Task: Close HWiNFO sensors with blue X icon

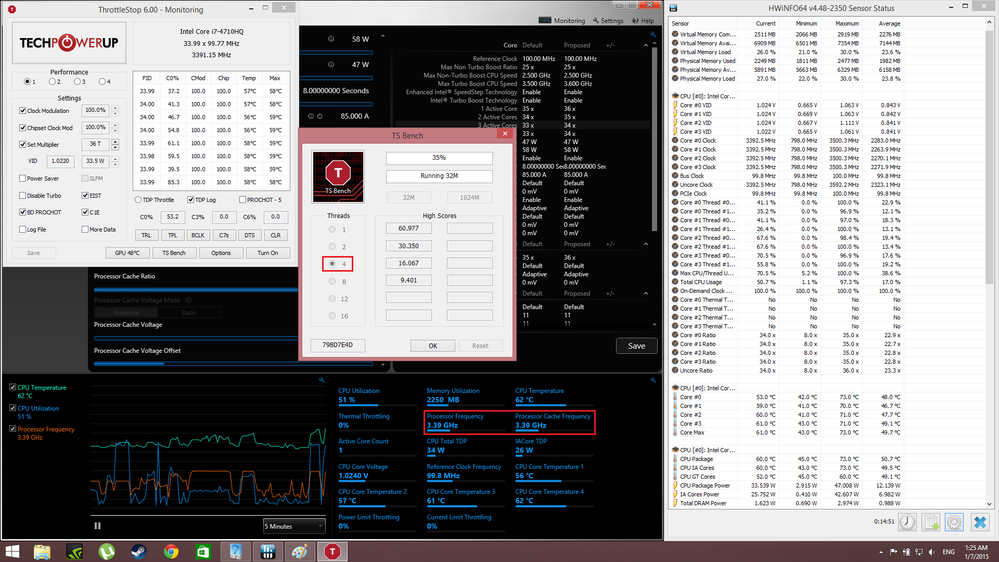Action: pos(980,522)
